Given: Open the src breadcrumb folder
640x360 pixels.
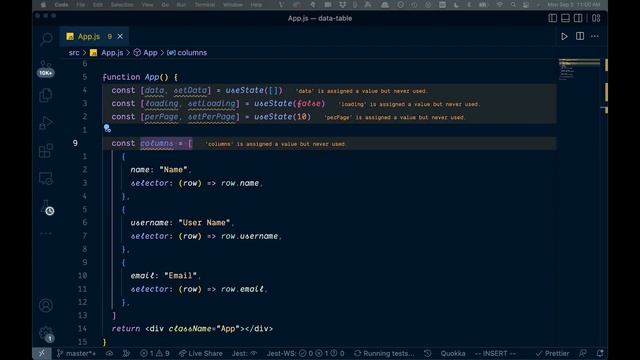Looking at the screenshot, I should tap(74, 53).
